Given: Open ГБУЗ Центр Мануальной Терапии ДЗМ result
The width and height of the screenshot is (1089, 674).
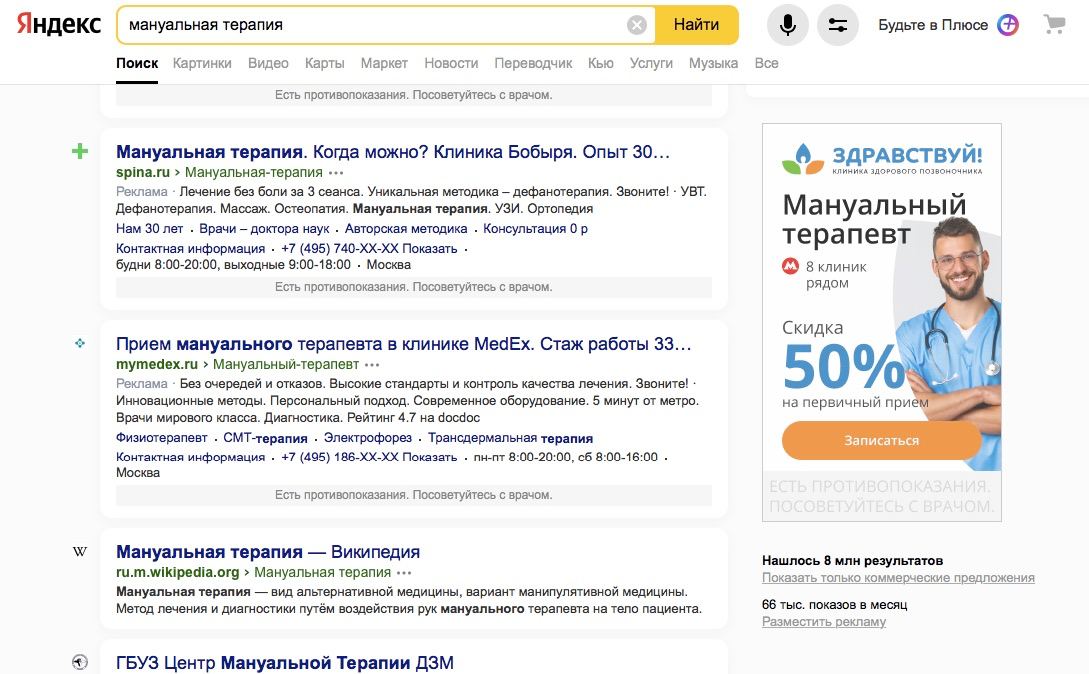Looking at the screenshot, I should [285, 663].
